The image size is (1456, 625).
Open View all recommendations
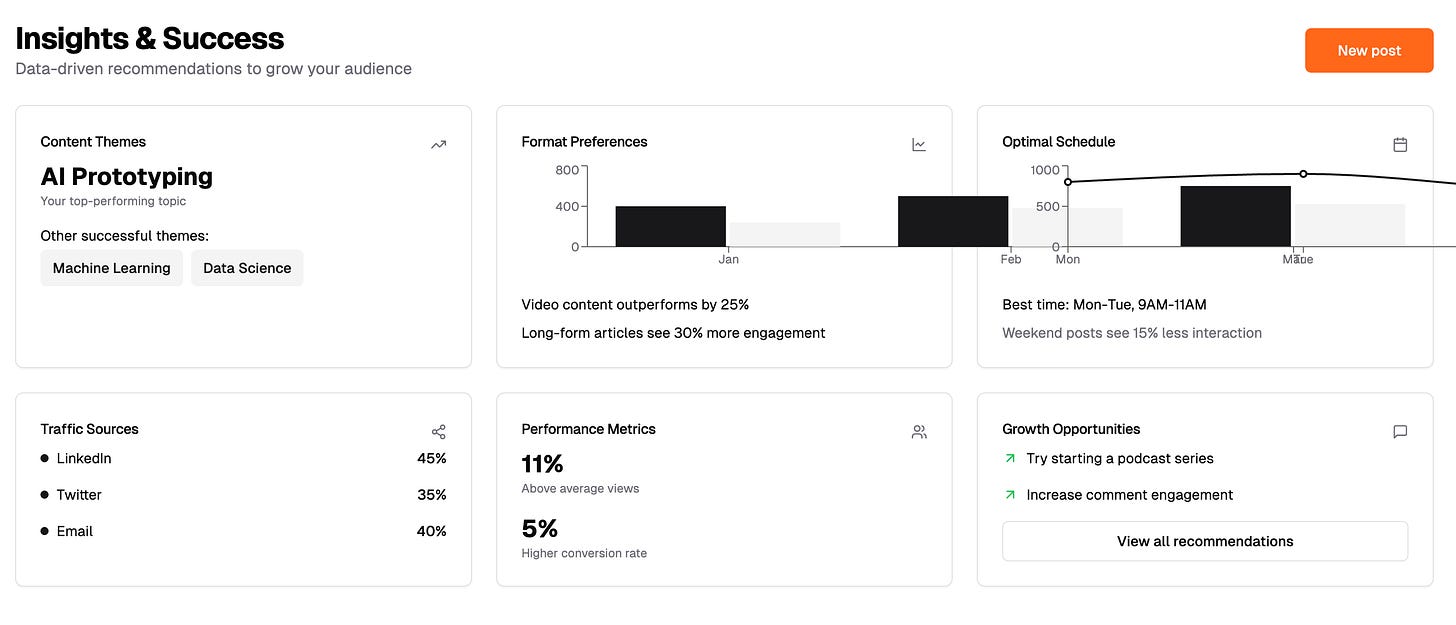[x=1205, y=541]
